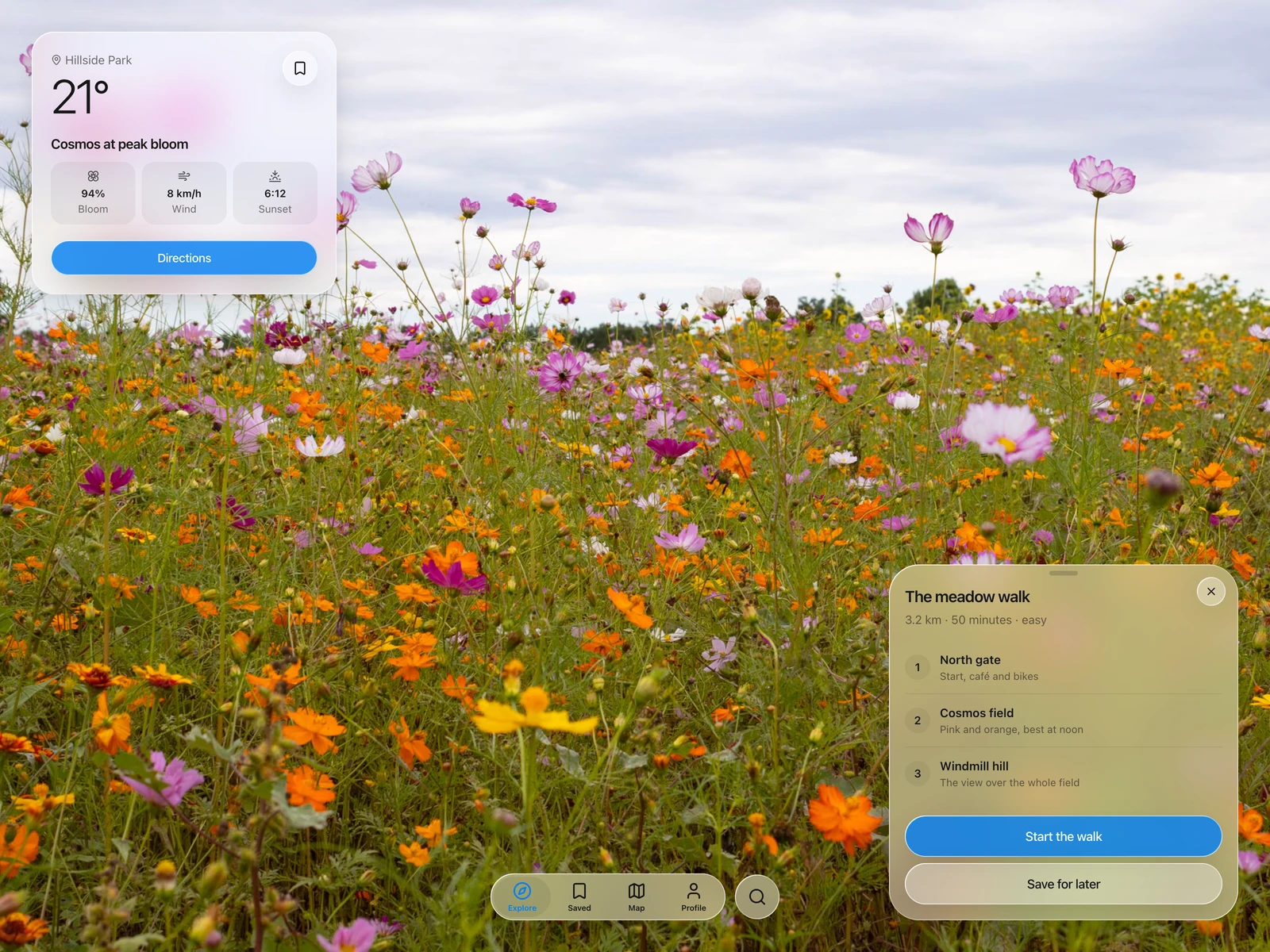Bookmark the Hillside Park card
The image size is (1270, 952).
point(300,68)
